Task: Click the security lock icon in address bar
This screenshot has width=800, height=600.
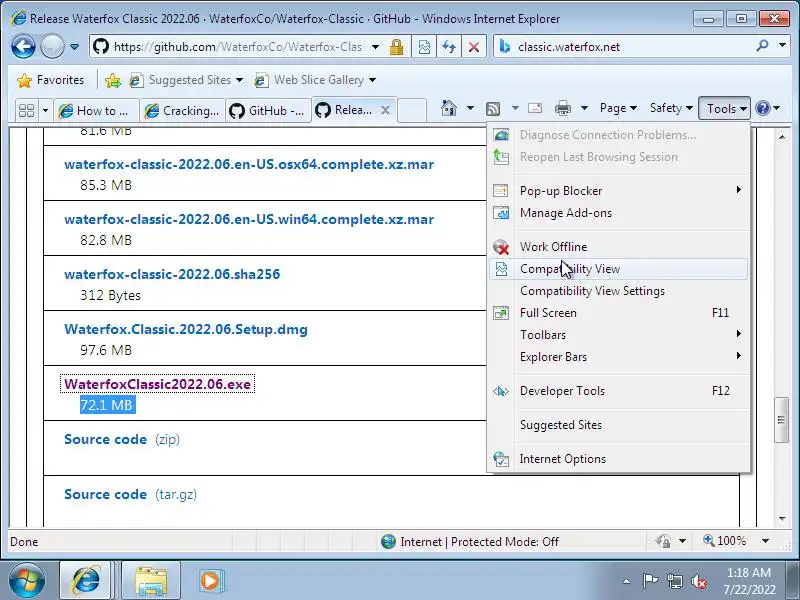Action: tap(396, 47)
